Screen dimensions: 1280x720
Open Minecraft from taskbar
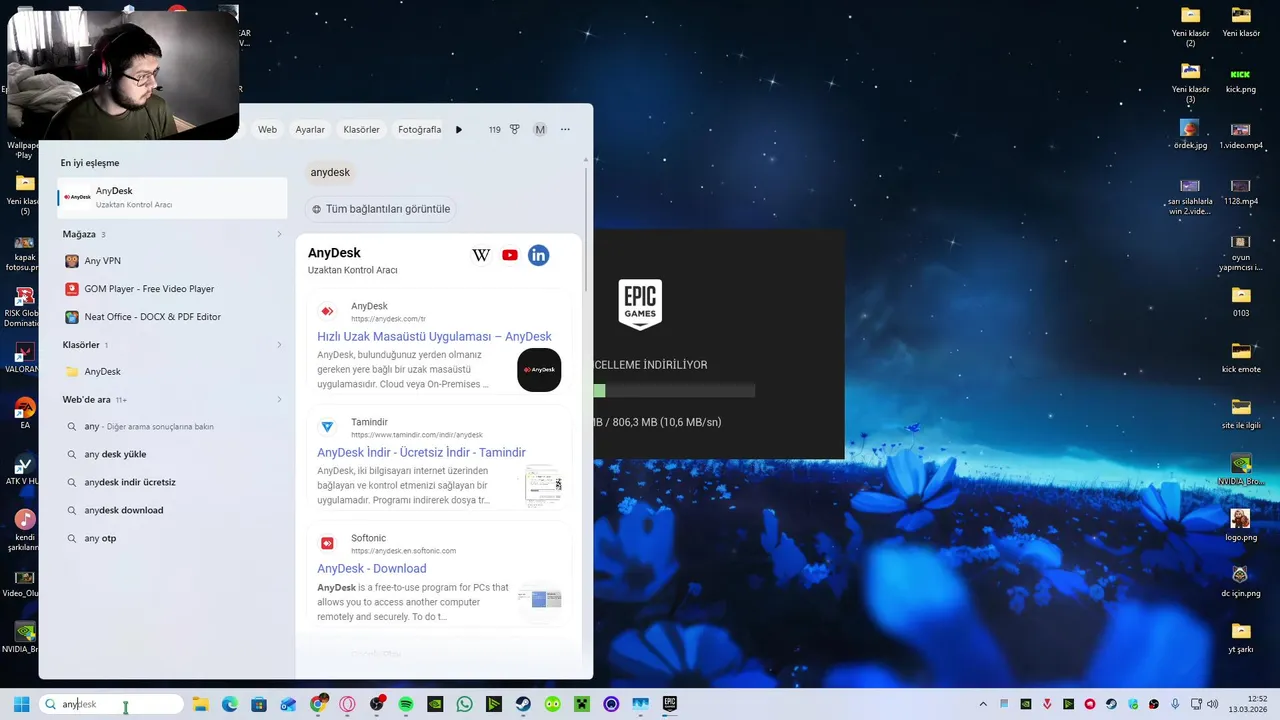pos(582,704)
